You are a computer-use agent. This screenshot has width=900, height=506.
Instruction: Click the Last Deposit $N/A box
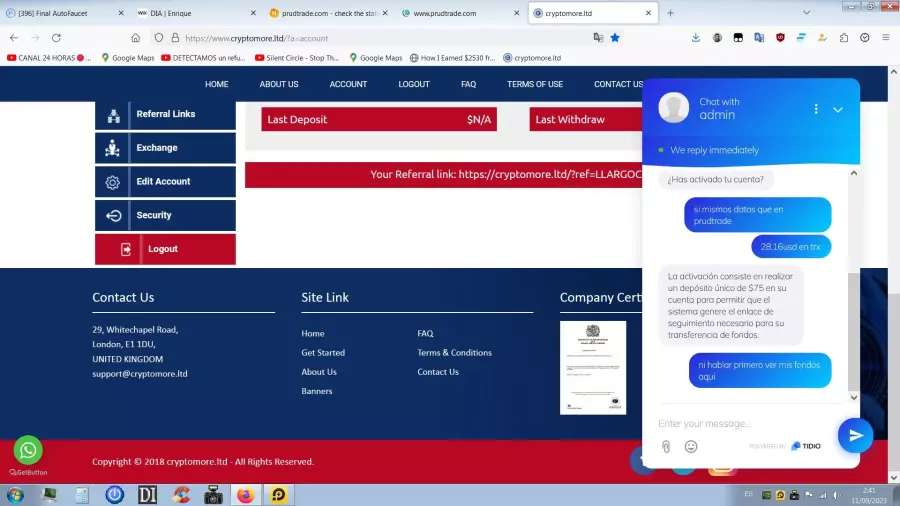point(379,119)
